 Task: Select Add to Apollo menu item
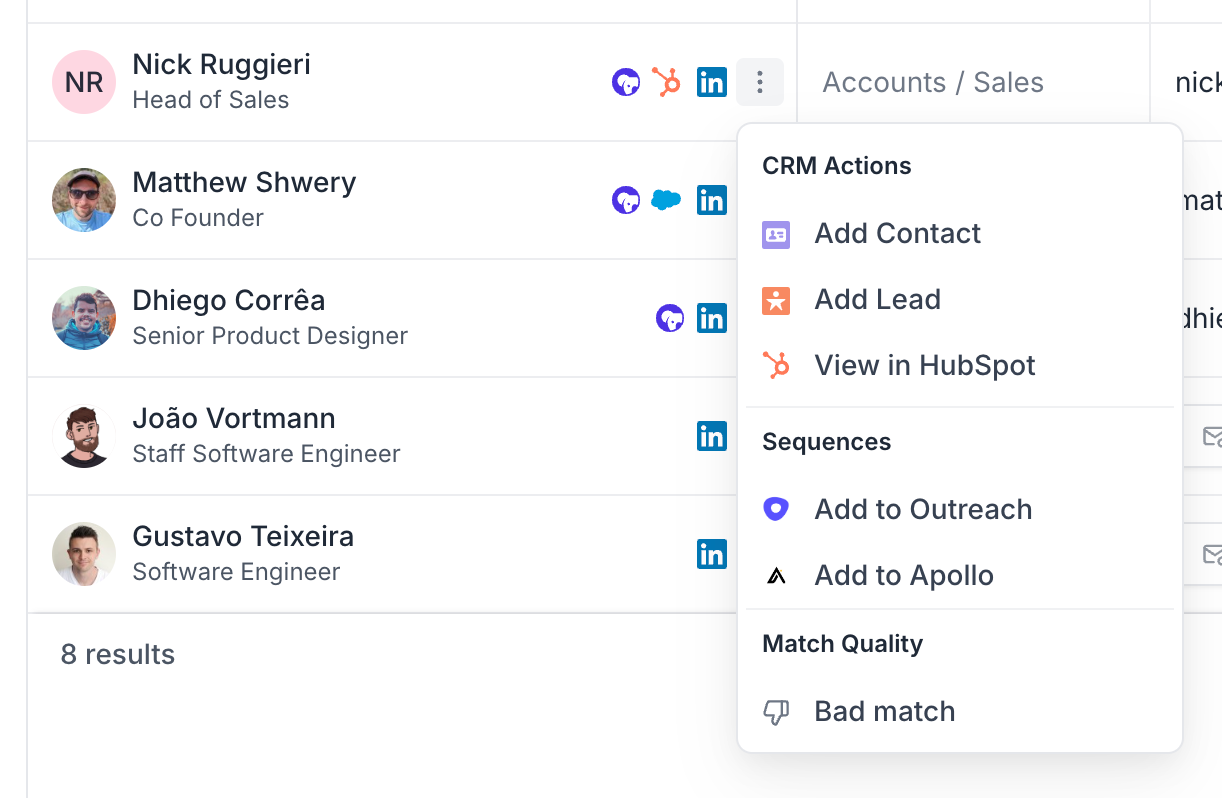(903, 576)
